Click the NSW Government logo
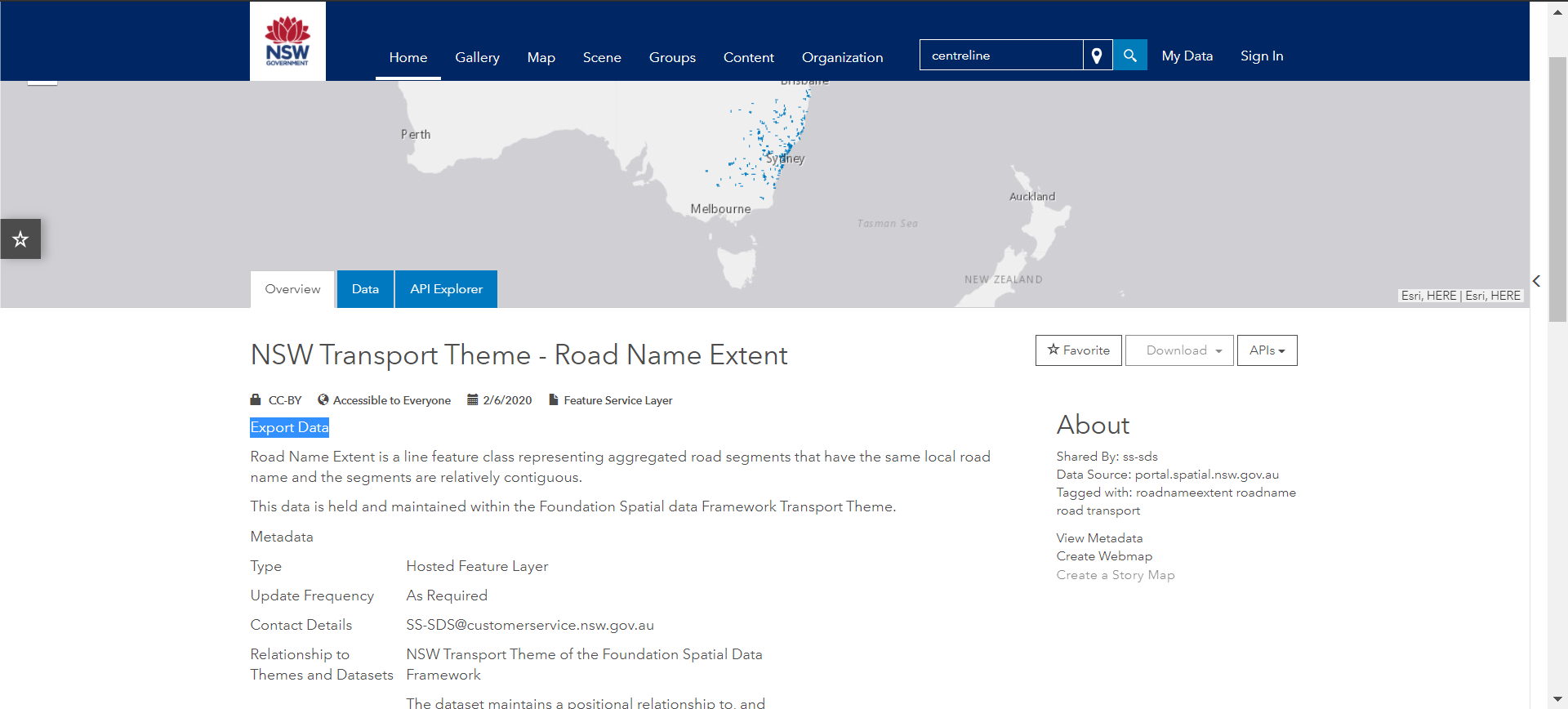 [287, 41]
